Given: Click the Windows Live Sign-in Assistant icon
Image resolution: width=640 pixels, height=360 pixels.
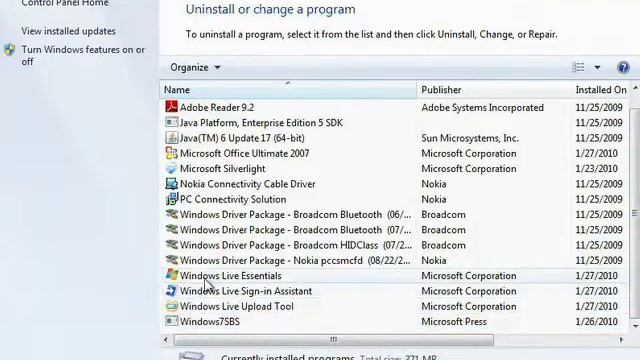Looking at the screenshot, I should coord(171,291).
